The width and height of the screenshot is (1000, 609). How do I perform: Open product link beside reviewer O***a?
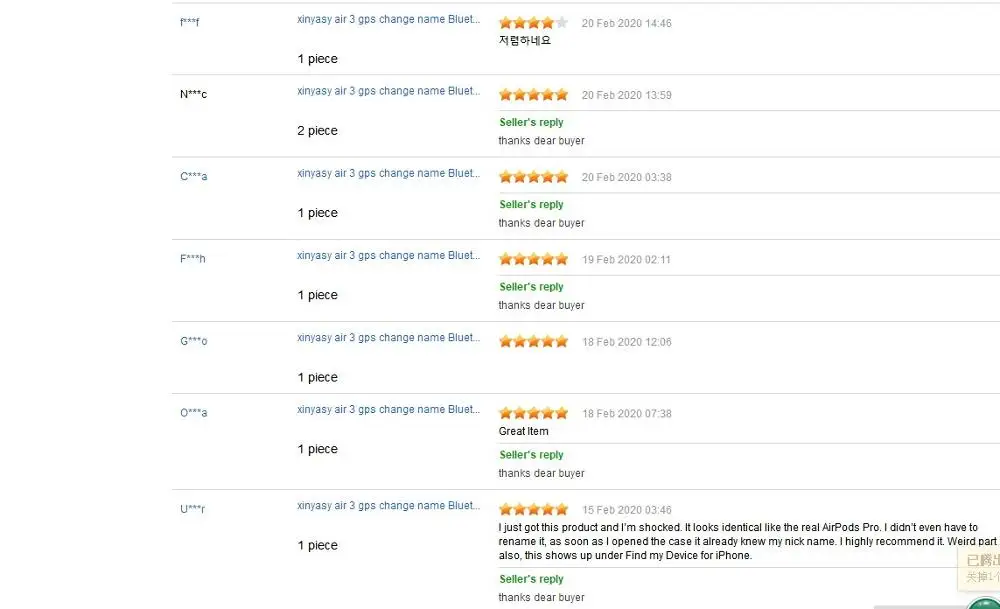388,410
